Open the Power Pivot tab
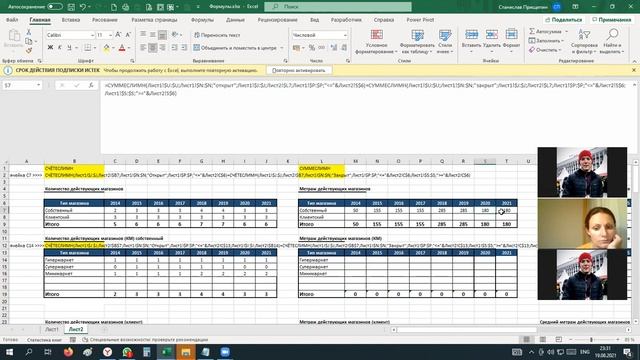The image size is (640, 360). click(x=420, y=20)
